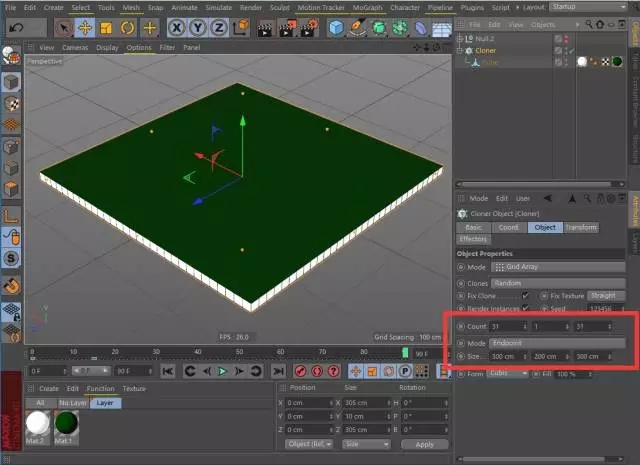The width and height of the screenshot is (640, 465).
Task: Switch to the Coord. tab
Action: [x=508, y=227]
